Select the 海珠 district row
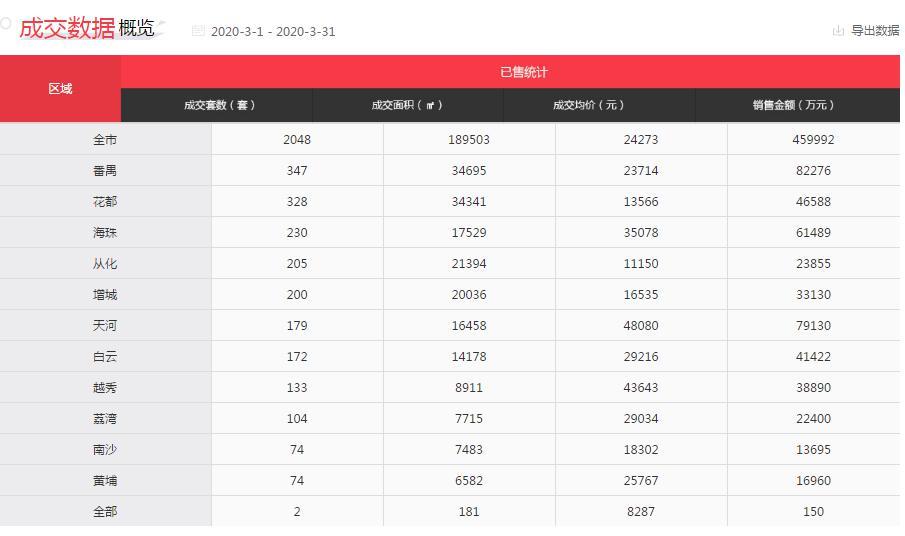Image resolution: width=905 pixels, height=536 pixels. coord(105,233)
